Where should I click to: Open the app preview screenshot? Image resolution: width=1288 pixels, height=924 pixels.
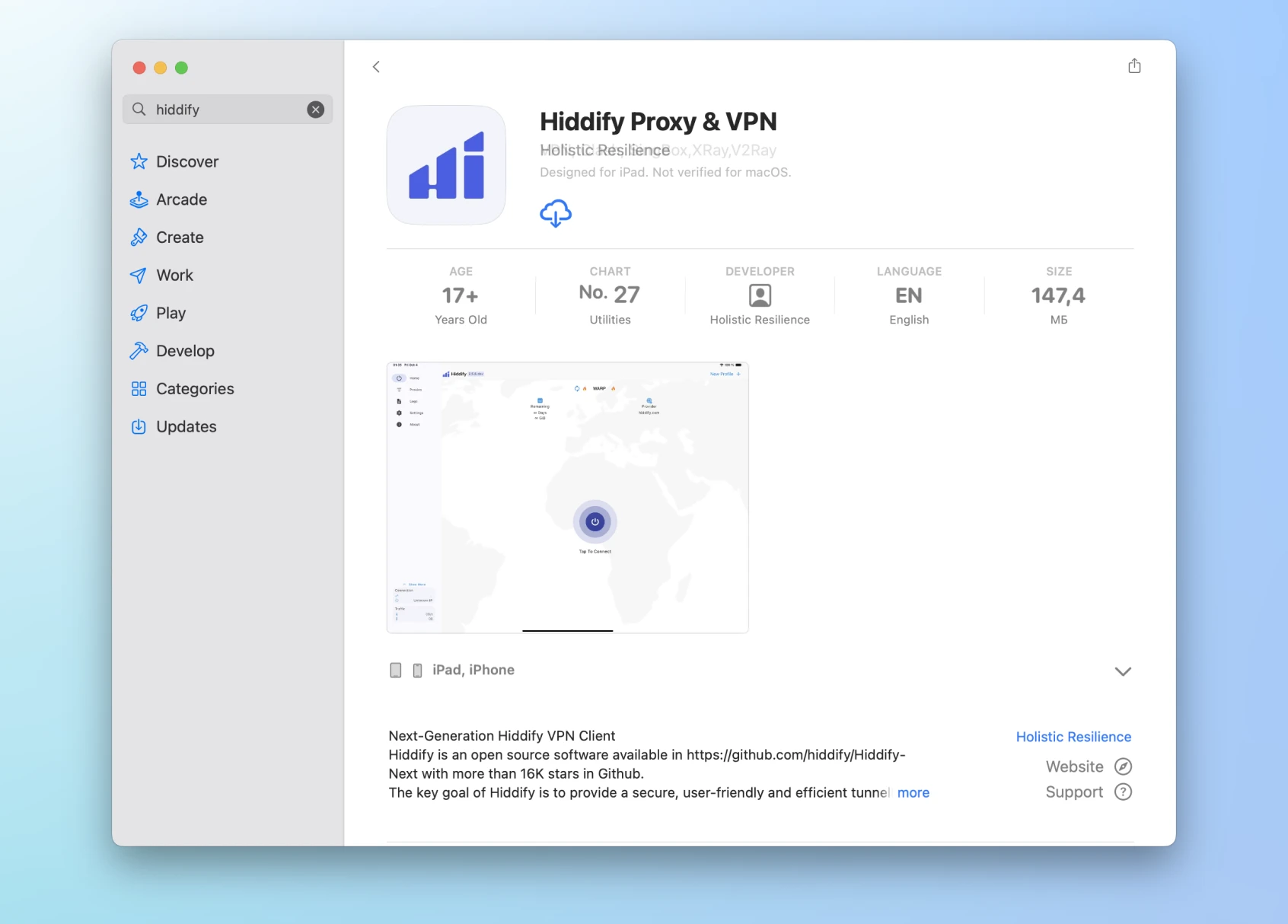567,497
